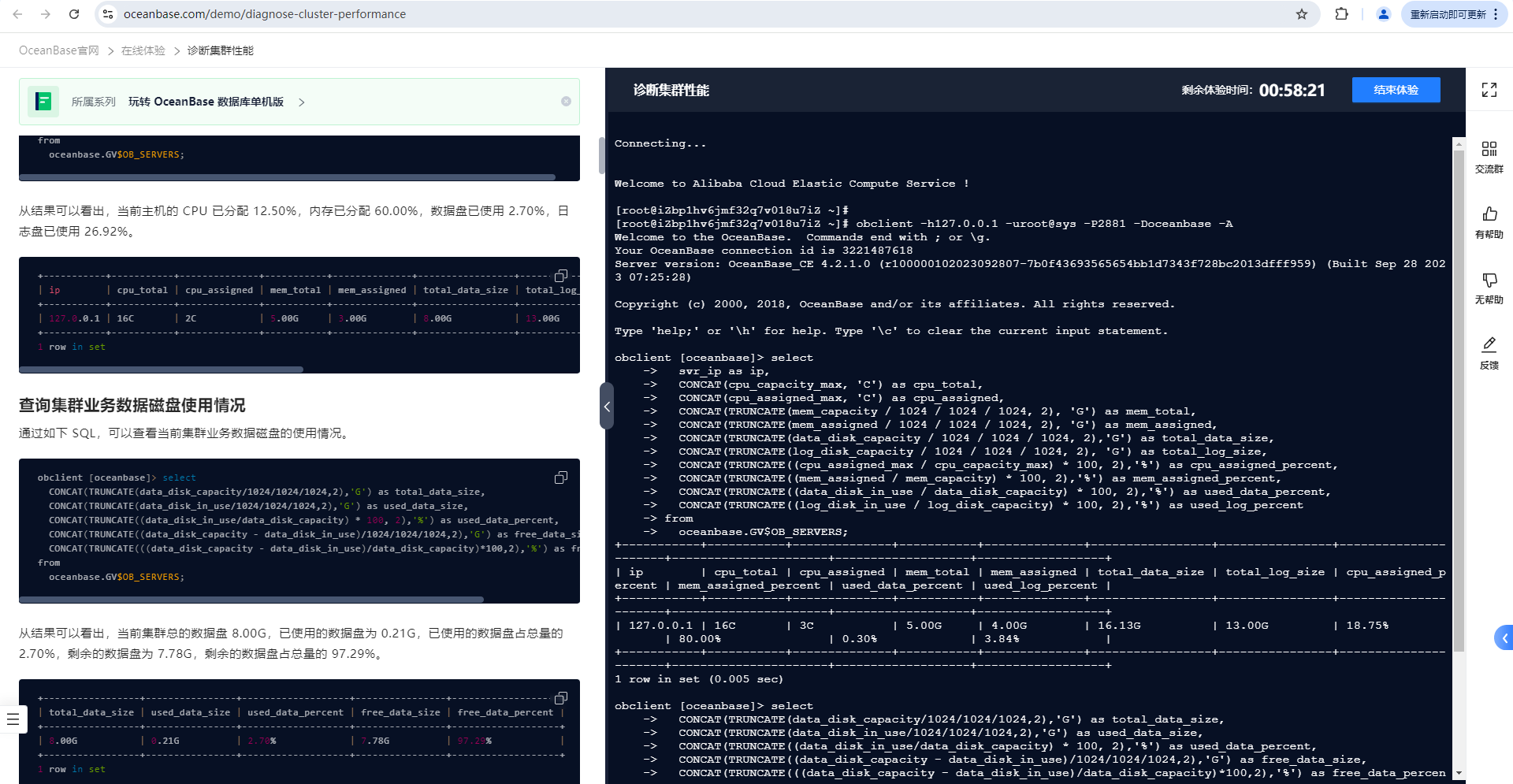The height and width of the screenshot is (784, 1513).
Task: Open OceanBase官网 breadcrumb link
Action: click(59, 50)
